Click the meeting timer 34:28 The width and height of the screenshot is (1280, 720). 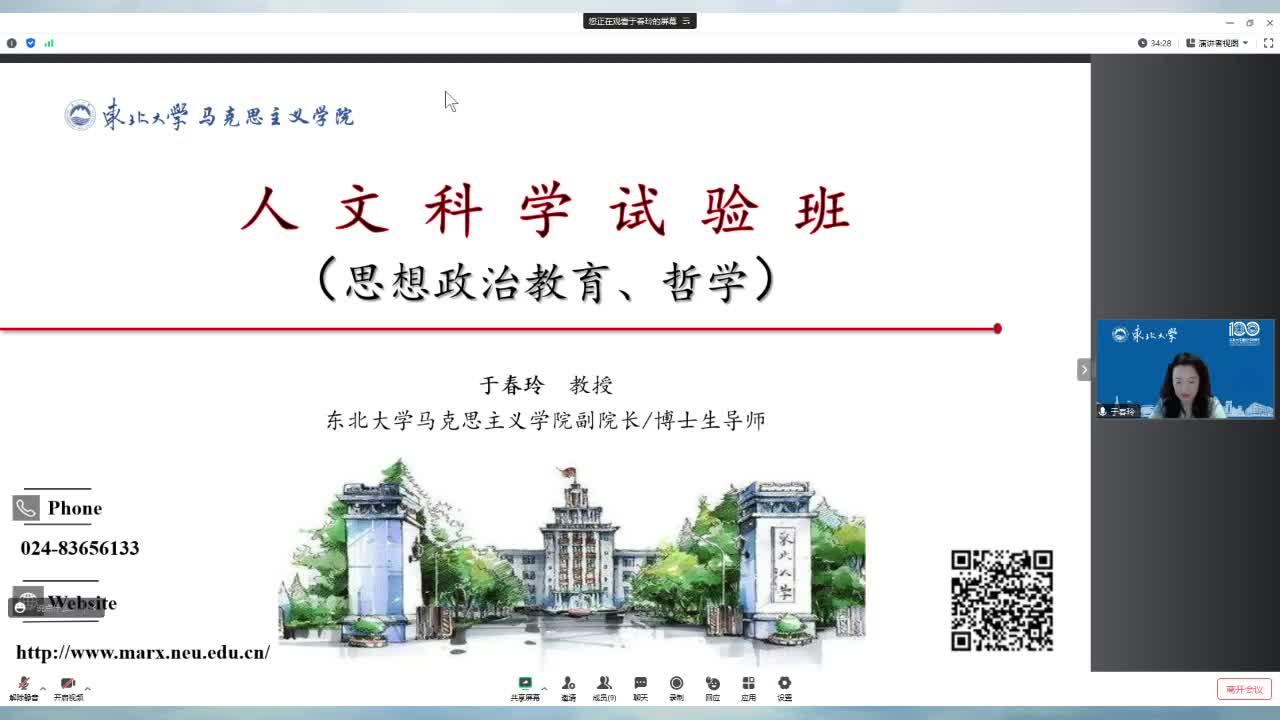[x=1155, y=43]
